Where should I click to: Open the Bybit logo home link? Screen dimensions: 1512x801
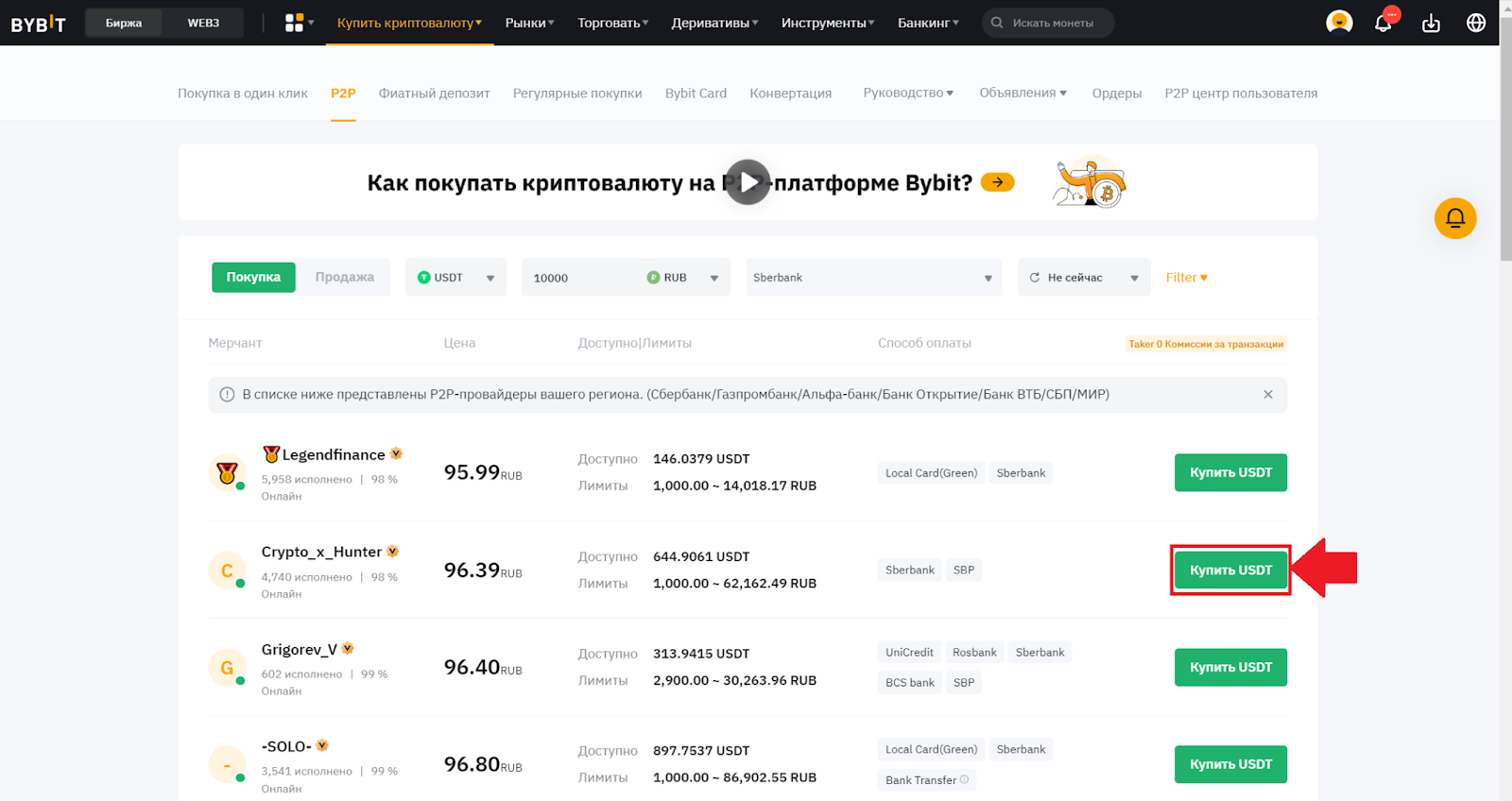coord(38,24)
